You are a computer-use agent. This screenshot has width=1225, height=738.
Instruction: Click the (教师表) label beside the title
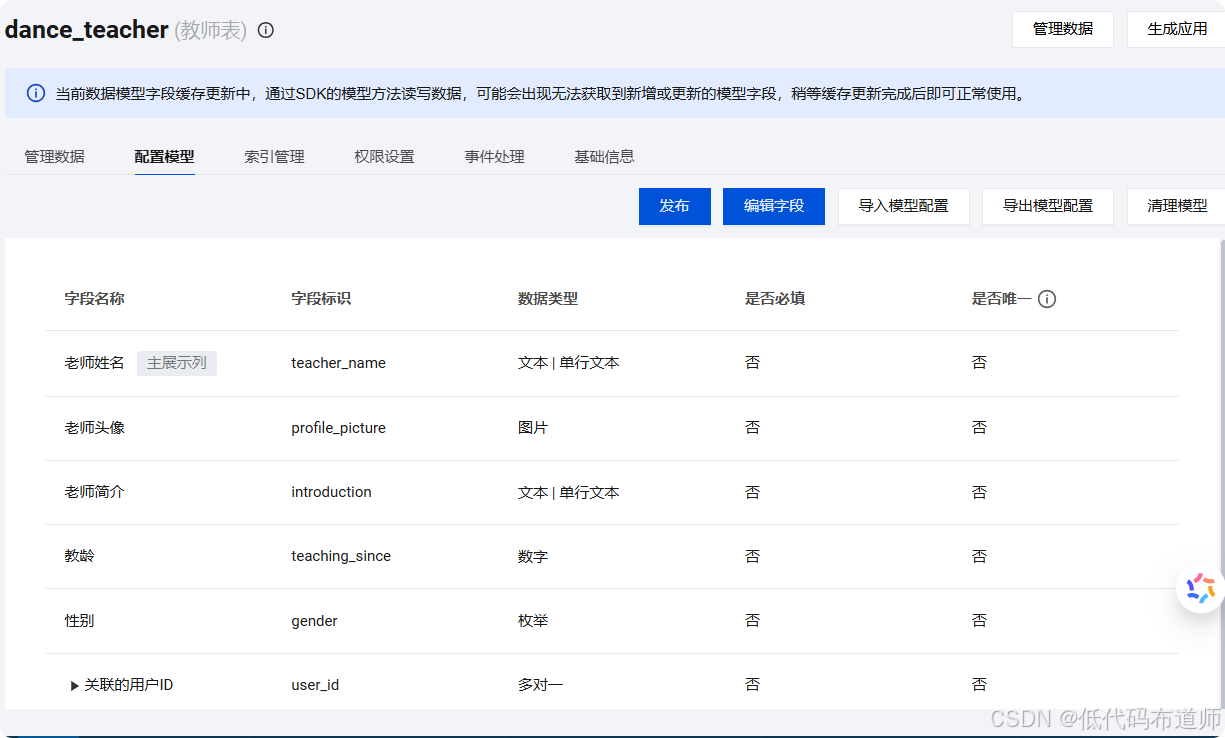(x=210, y=30)
